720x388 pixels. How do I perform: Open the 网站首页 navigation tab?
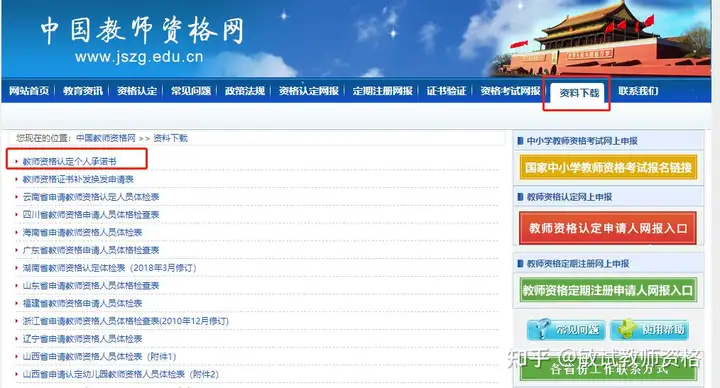click(x=29, y=91)
